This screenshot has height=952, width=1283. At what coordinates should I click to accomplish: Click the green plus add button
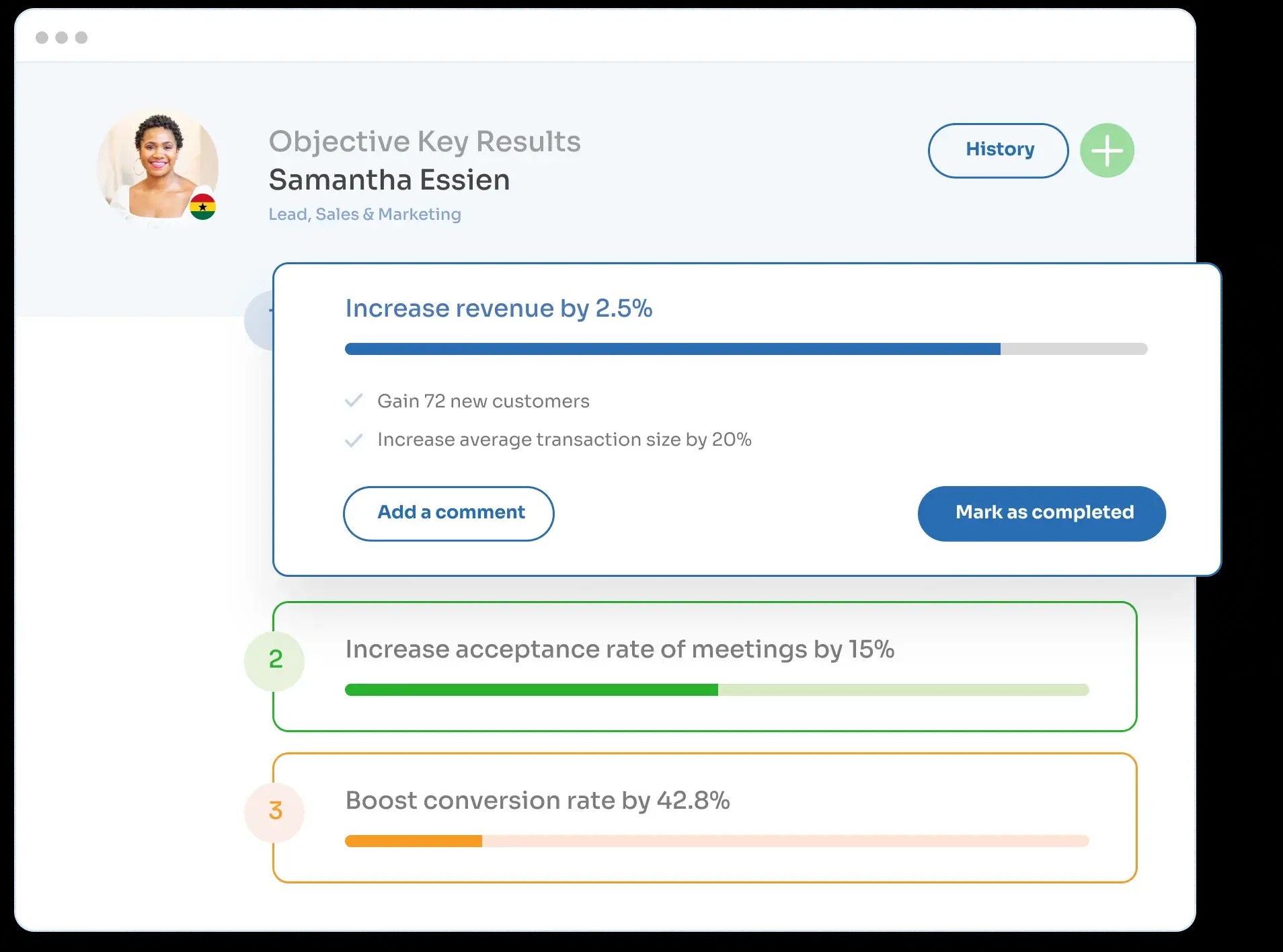pyautogui.click(x=1107, y=151)
